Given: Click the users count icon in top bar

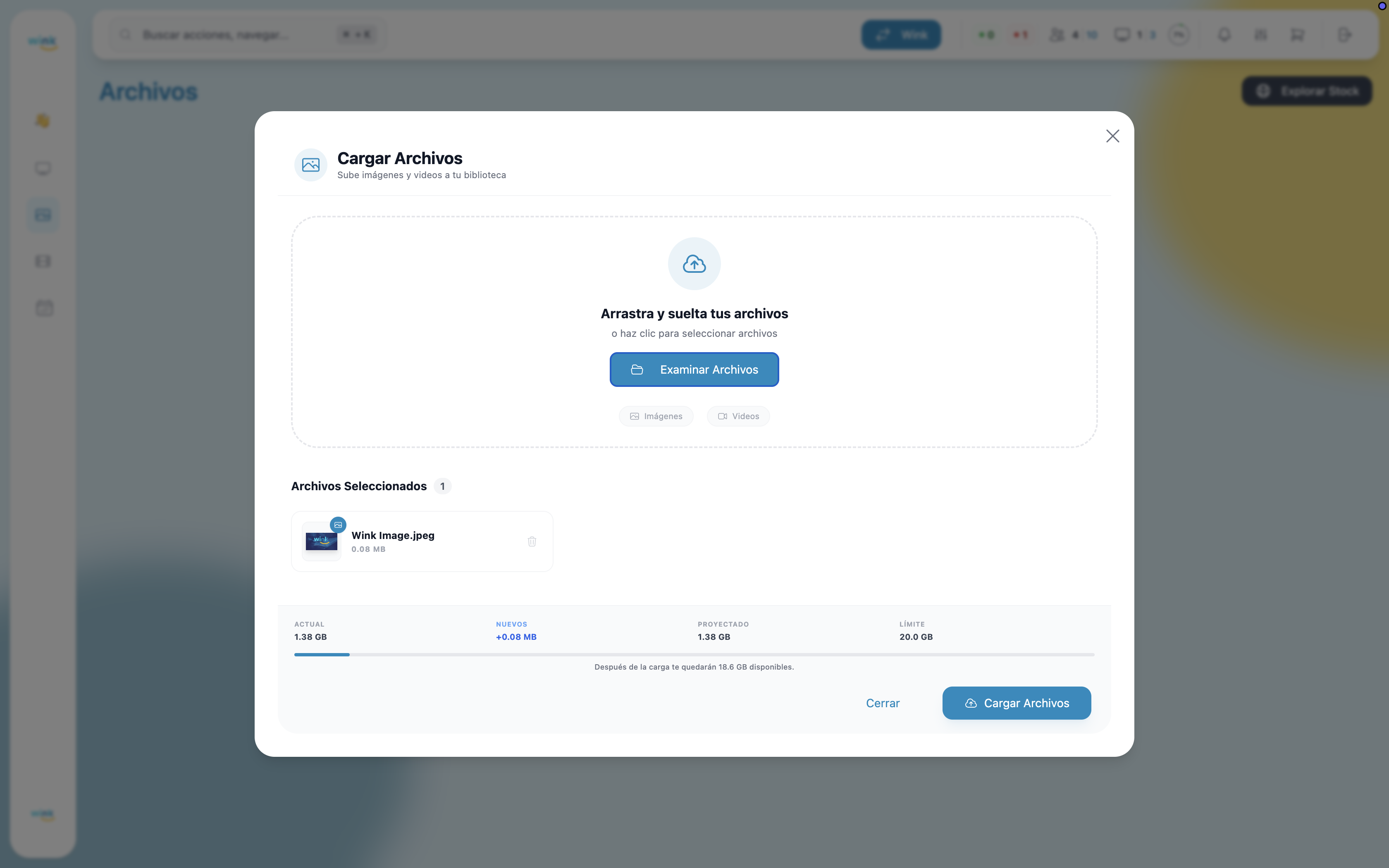Looking at the screenshot, I should [1056, 35].
